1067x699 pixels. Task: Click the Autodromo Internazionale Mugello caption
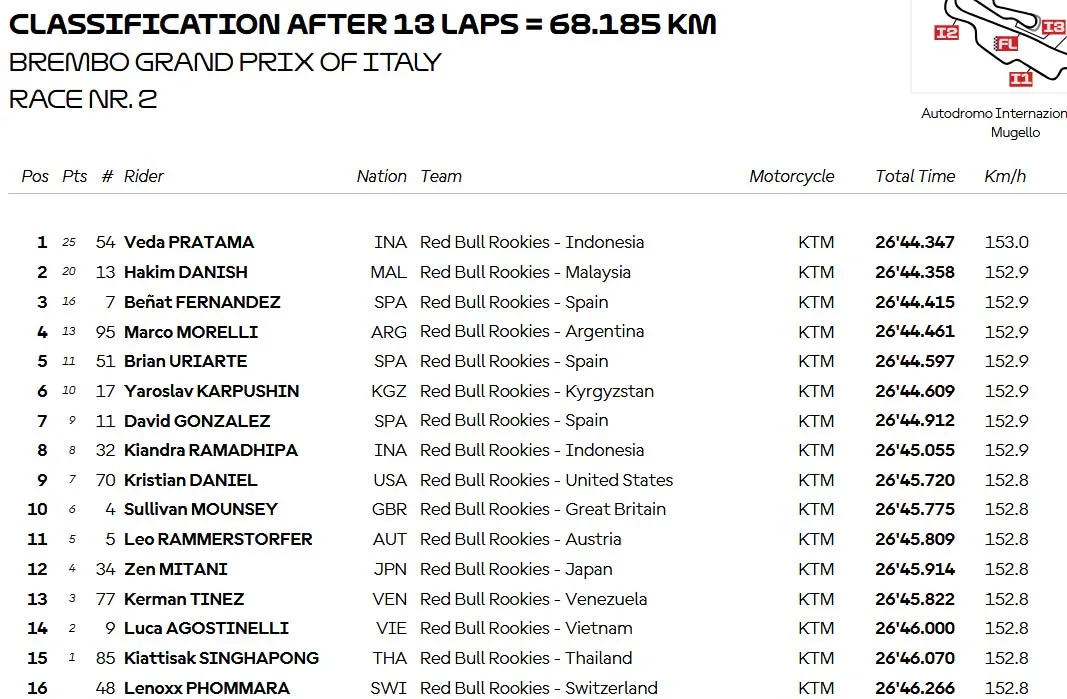pos(994,123)
